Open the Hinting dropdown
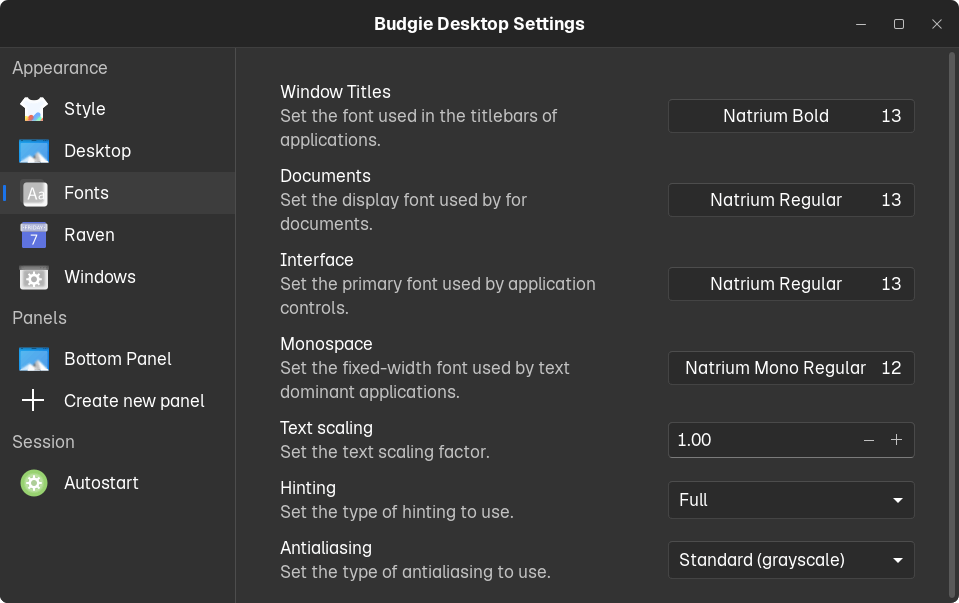Viewport: 959px width, 603px height. click(791, 500)
